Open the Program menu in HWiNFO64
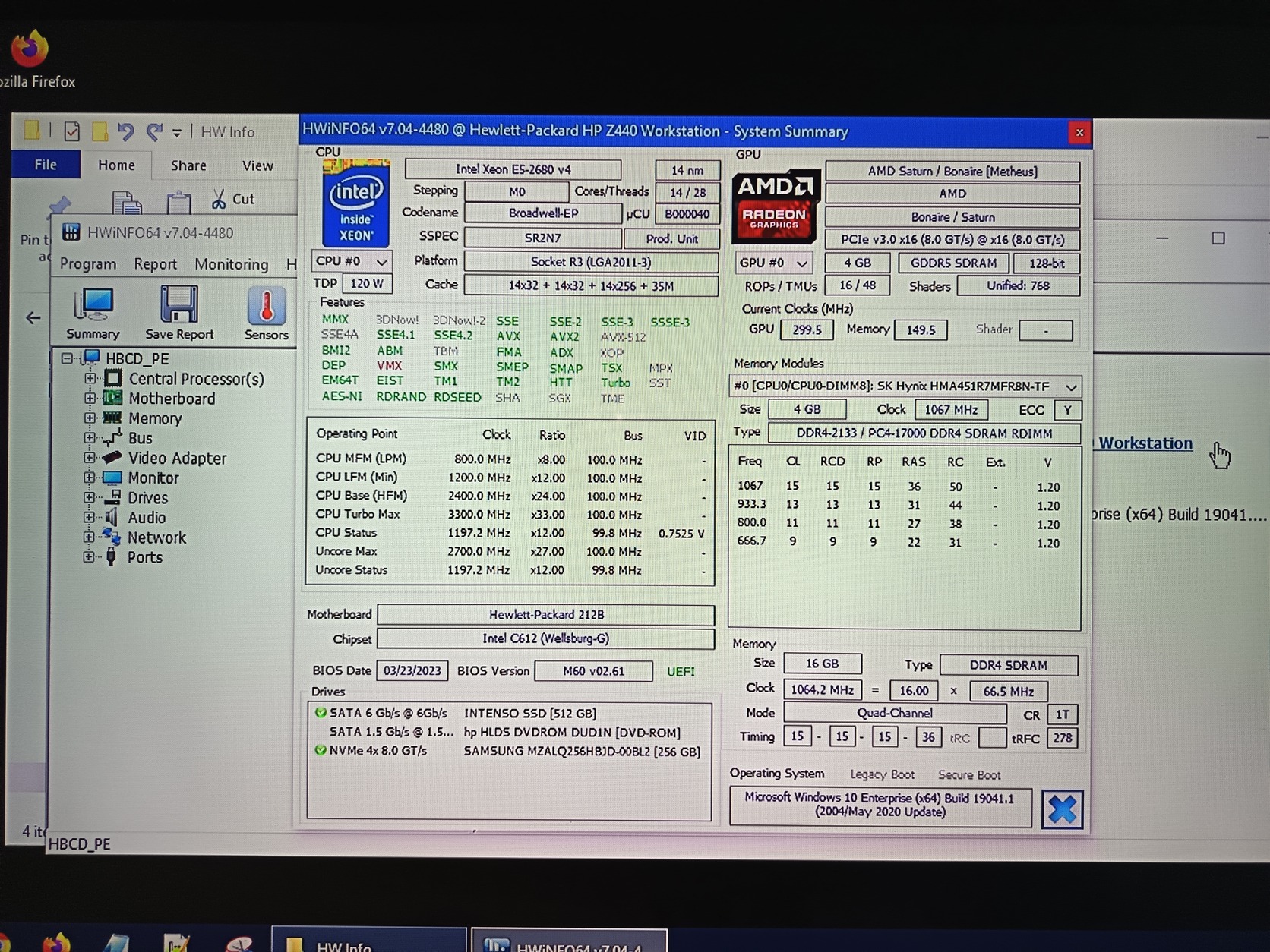The image size is (1270, 952). [x=88, y=264]
